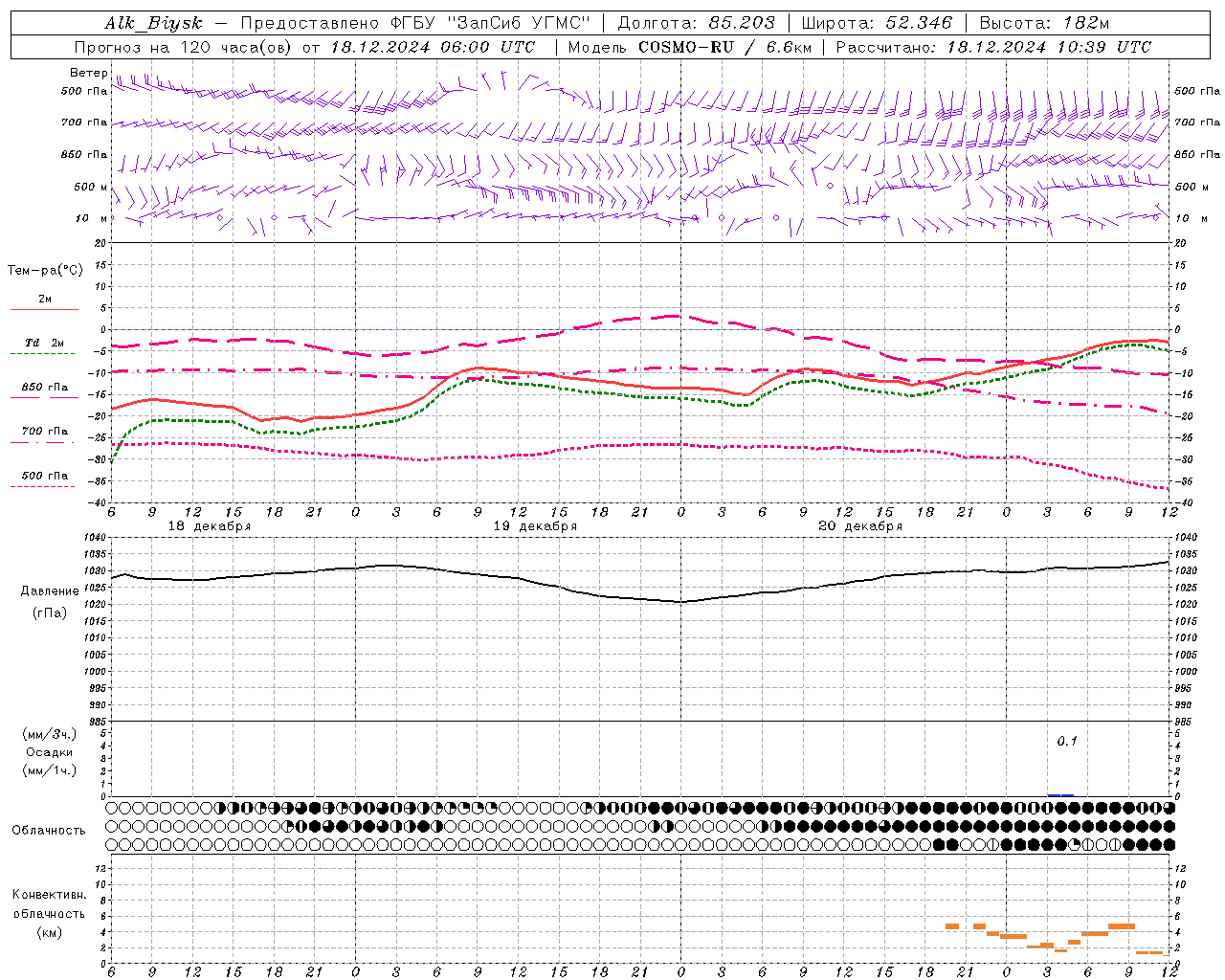Click the Конвективн. convective cloud label
The width and height of the screenshot is (1225, 980).
pyautogui.click(x=49, y=896)
